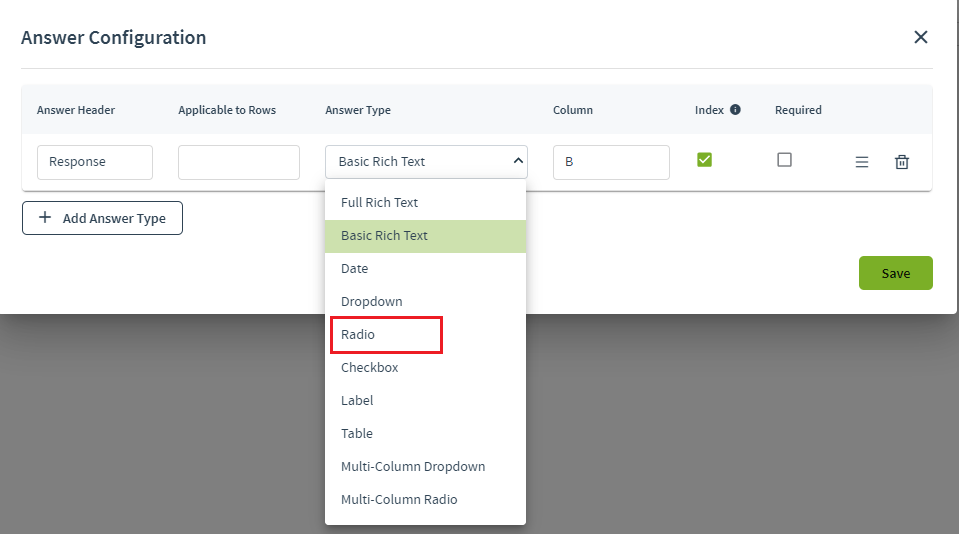Click the reorder handle icon for Response row
Image resolution: width=959 pixels, height=534 pixels.
[862, 162]
